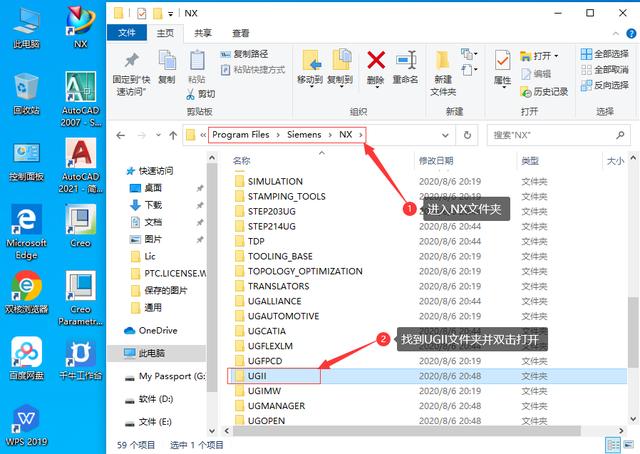Click 全部选择 select all

pos(604,54)
